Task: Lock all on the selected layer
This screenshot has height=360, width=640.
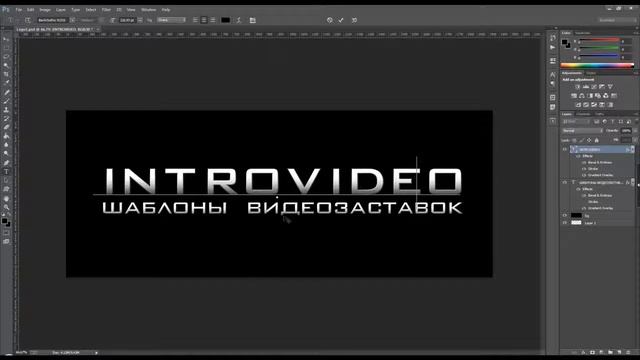Action: point(596,140)
